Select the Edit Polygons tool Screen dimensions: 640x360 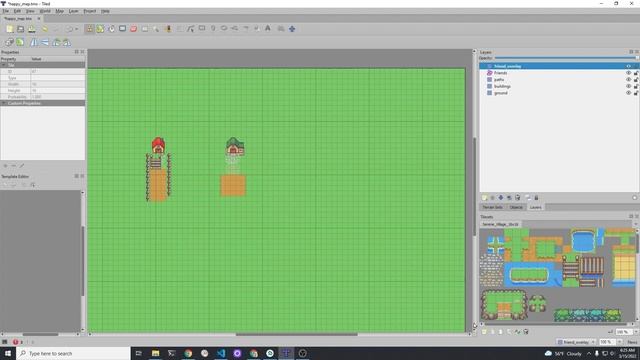click(191, 29)
